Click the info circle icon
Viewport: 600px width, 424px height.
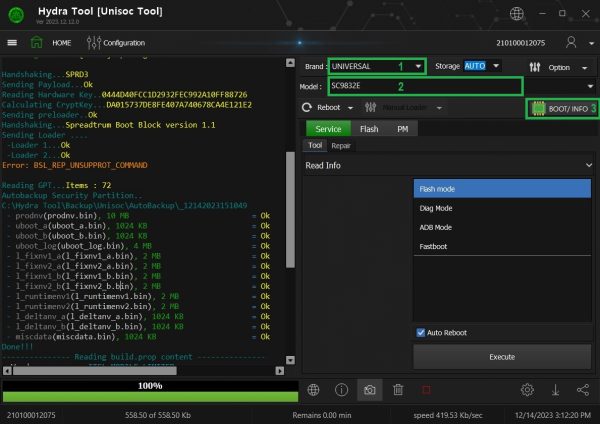[x=341, y=390]
